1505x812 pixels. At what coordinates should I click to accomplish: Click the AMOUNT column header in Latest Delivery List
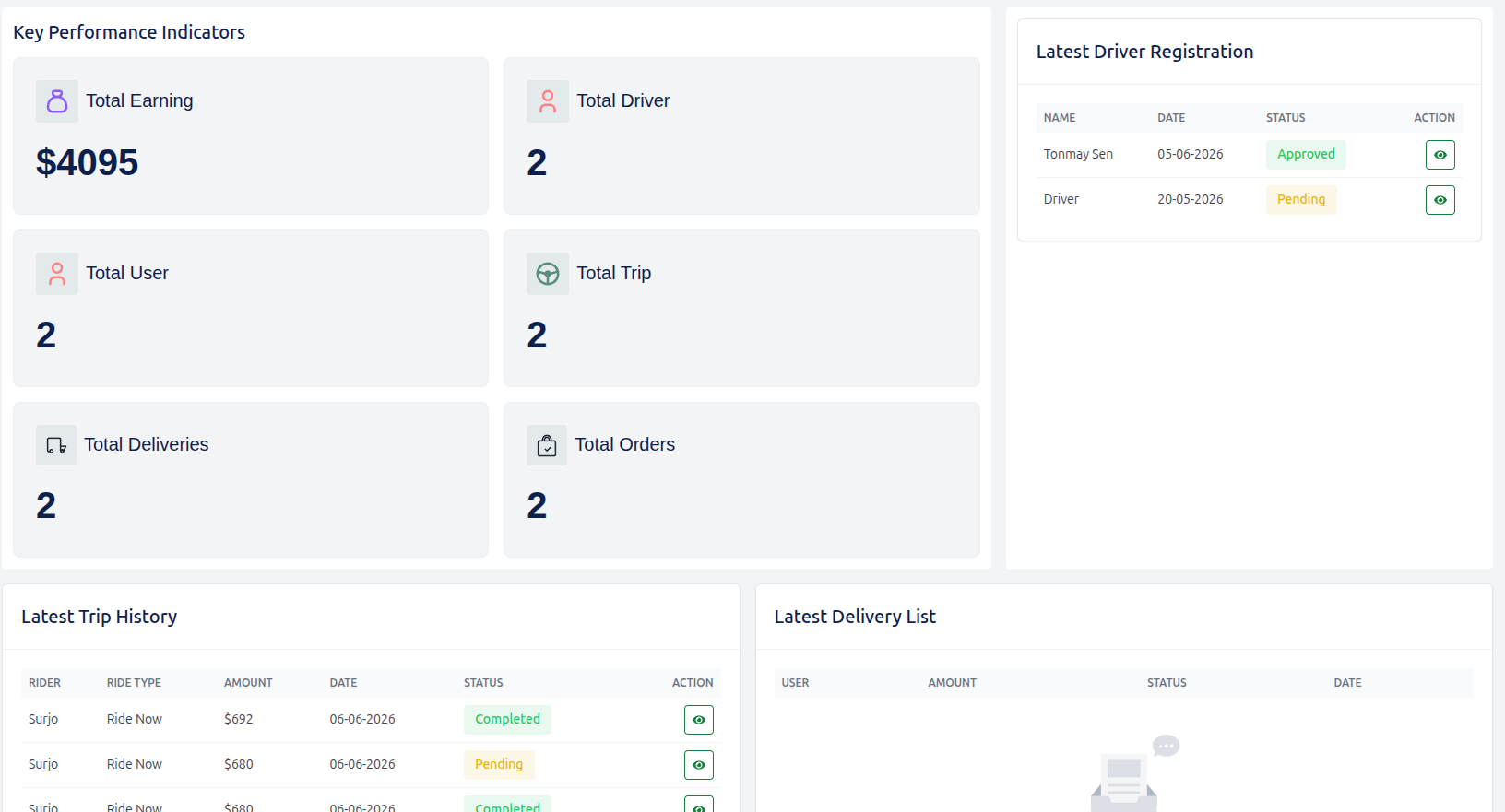coord(952,683)
